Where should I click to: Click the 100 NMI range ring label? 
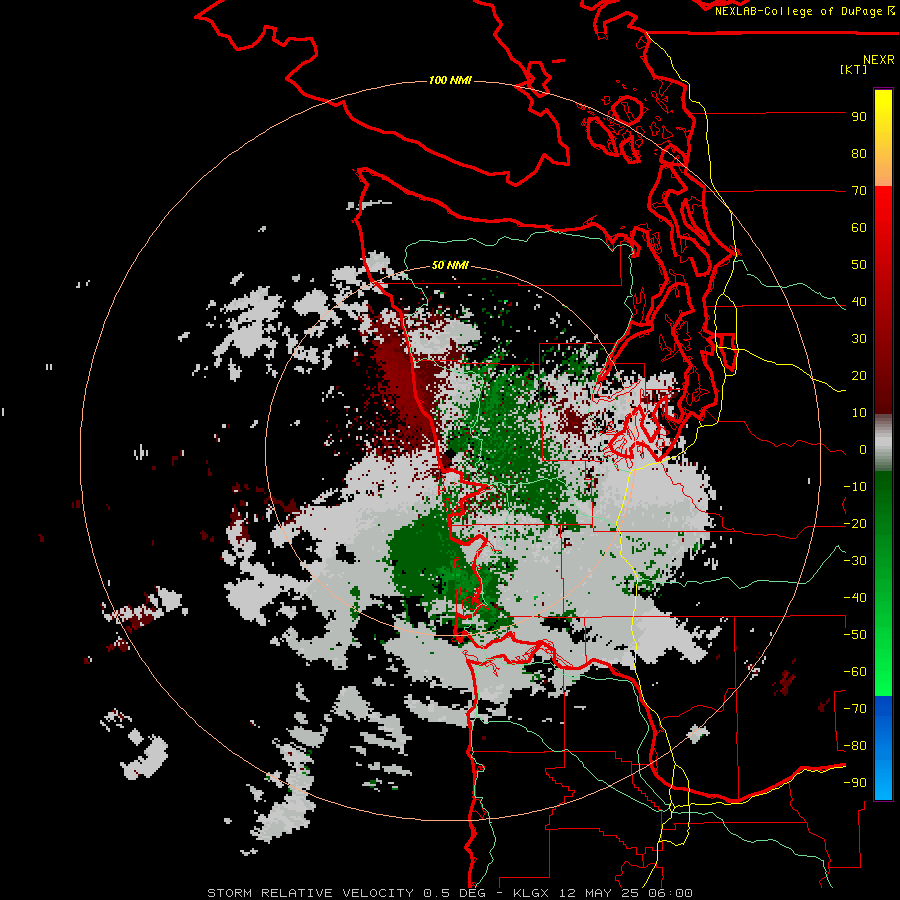click(x=450, y=80)
